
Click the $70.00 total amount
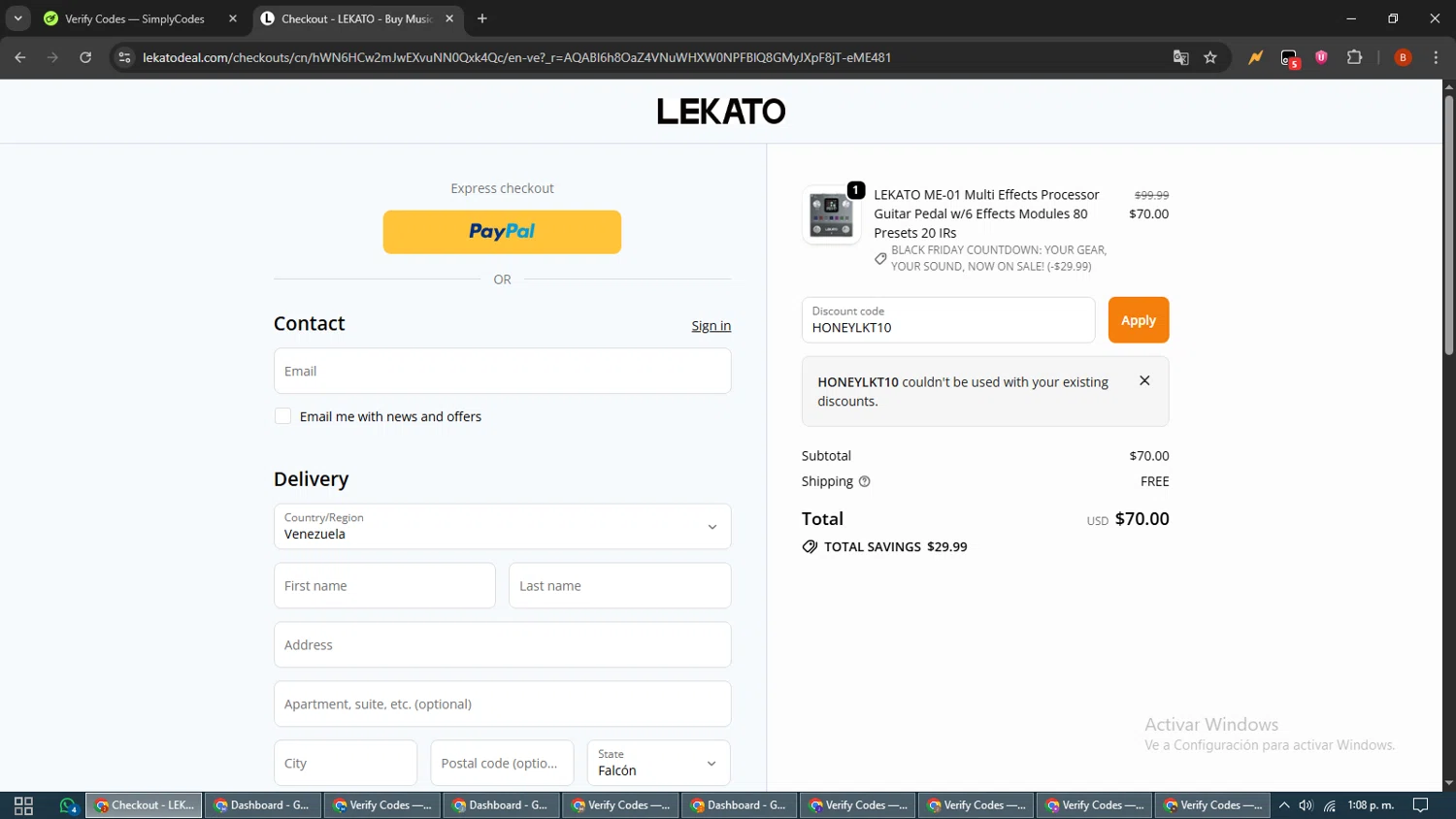(1142, 519)
